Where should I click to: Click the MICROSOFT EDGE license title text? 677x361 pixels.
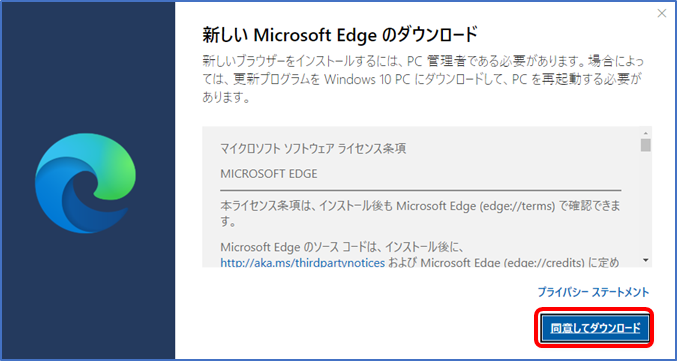click(x=269, y=174)
